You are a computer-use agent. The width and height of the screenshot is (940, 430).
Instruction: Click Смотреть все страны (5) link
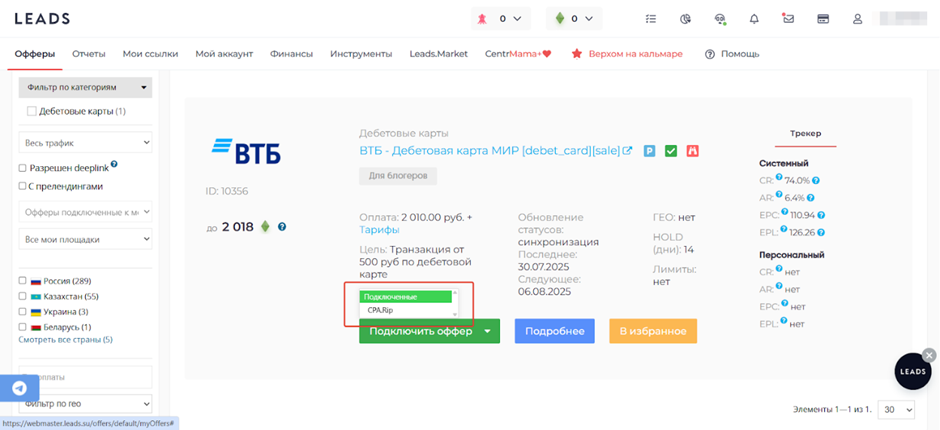pyautogui.click(x=65, y=339)
